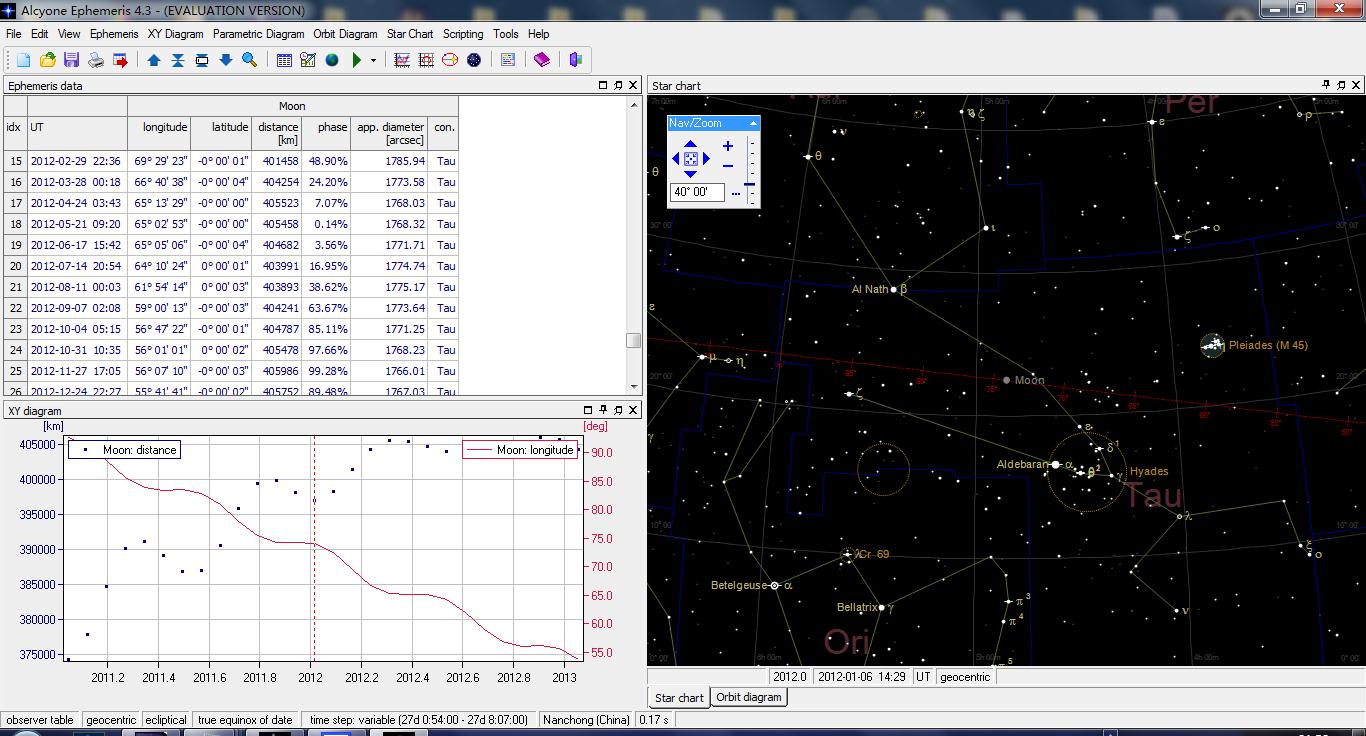Click the blue down arrow toolbar icon
1366x736 pixels.
click(225, 60)
